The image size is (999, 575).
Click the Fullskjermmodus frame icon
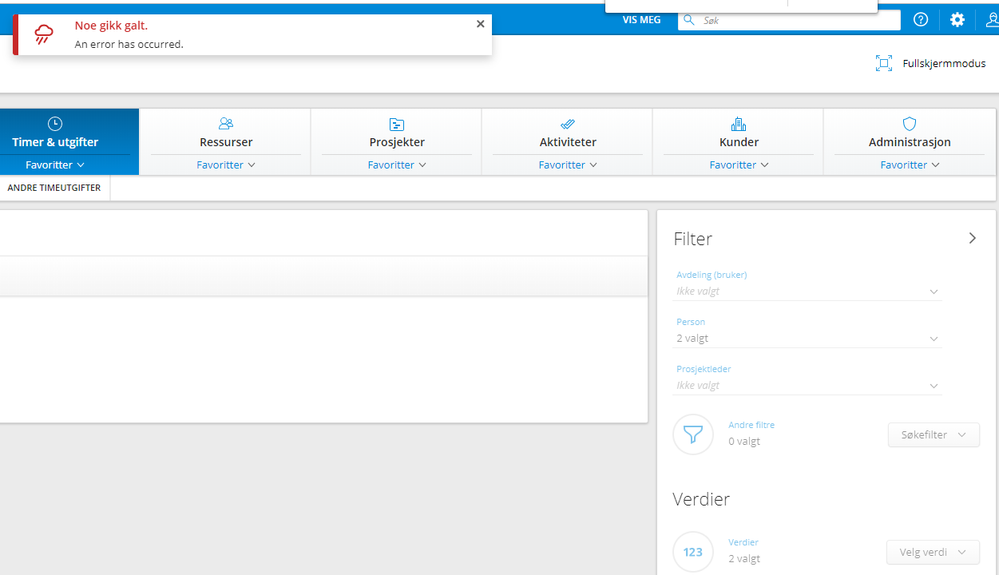coord(884,63)
